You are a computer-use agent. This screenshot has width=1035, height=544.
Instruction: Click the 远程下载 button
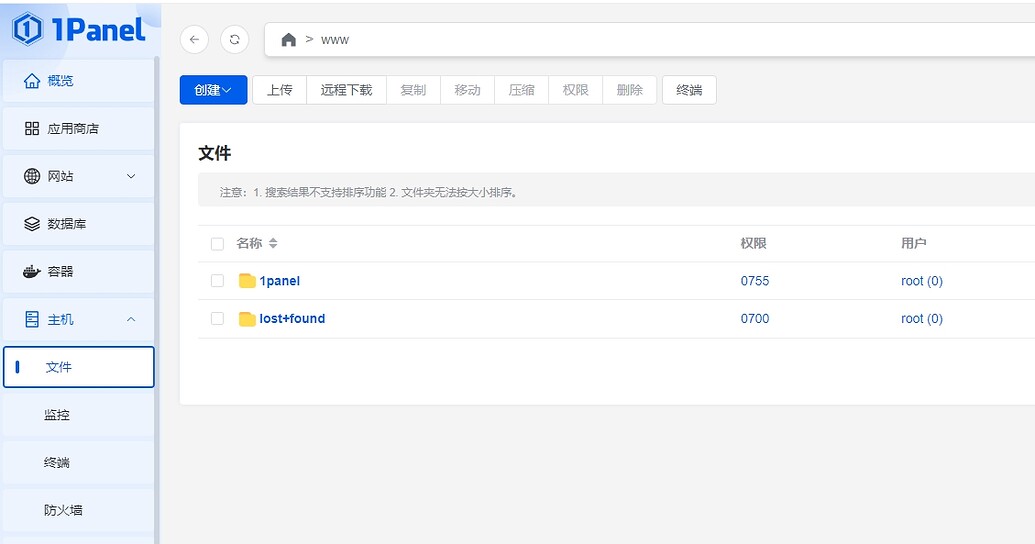point(347,90)
